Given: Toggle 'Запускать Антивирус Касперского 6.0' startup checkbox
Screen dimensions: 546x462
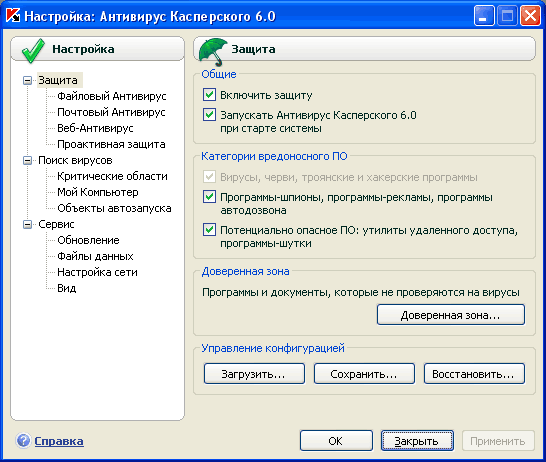Looking at the screenshot, I should tap(209, 115).
